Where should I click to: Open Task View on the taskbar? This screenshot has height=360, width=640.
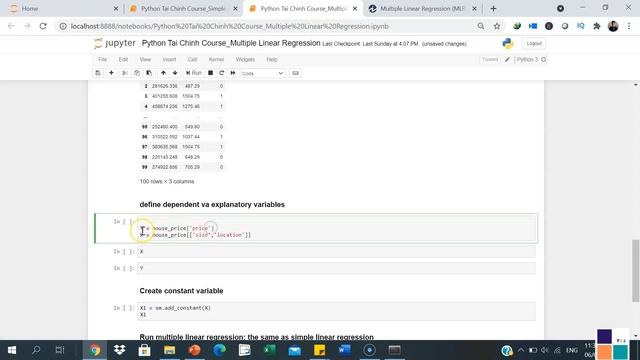click(x=60, y=350)
